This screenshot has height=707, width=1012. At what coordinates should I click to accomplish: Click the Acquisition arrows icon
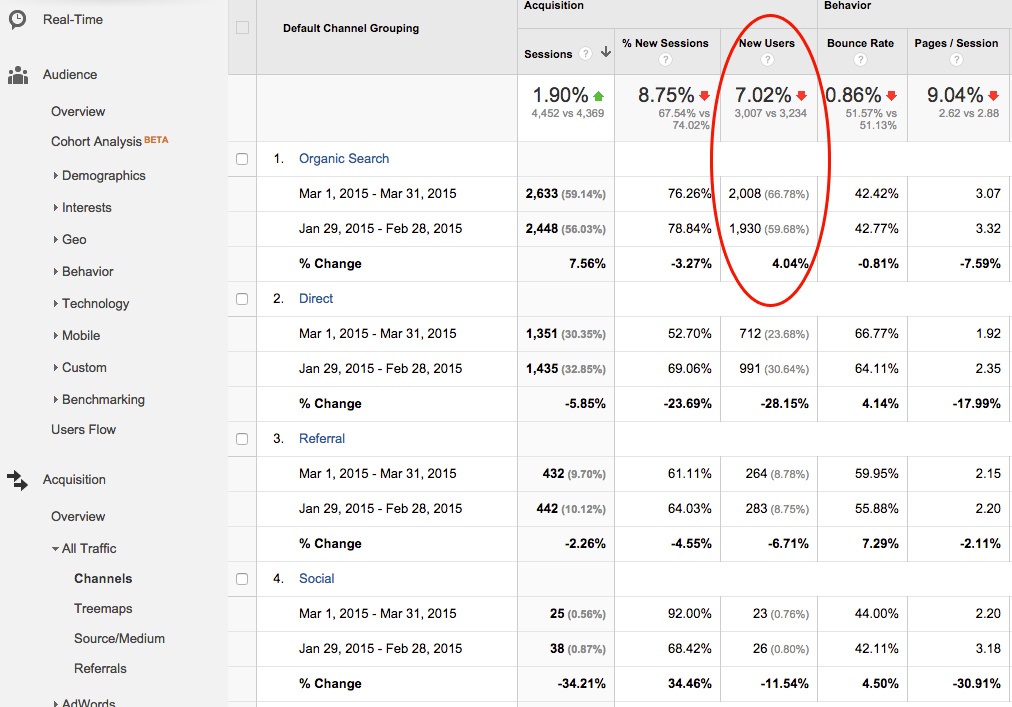coord(17,480)
